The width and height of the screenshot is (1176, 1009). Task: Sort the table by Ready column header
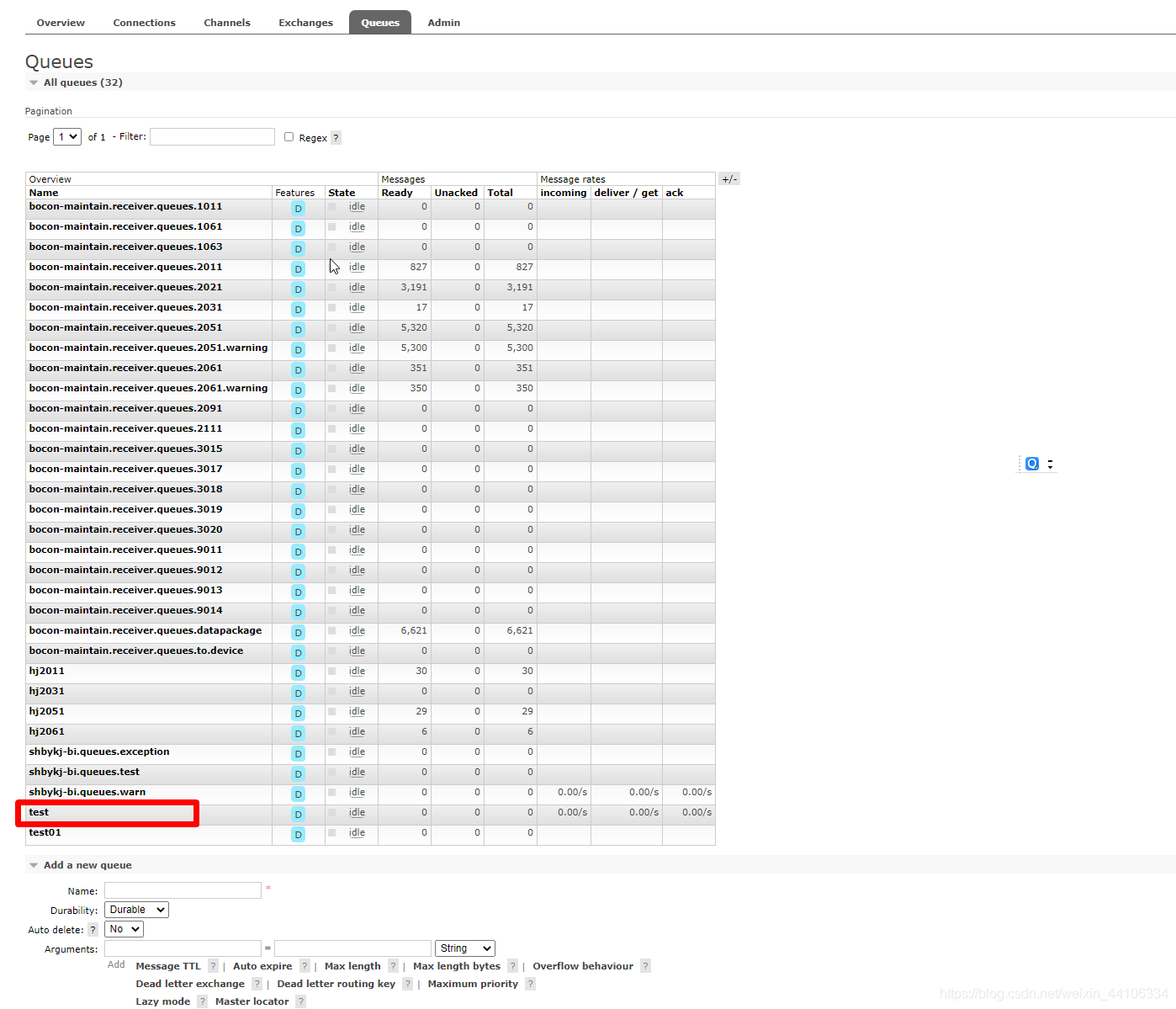point(397,193)
